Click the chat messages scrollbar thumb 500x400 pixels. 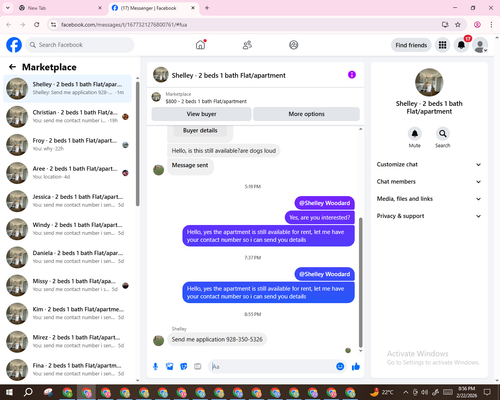(360, 282)
